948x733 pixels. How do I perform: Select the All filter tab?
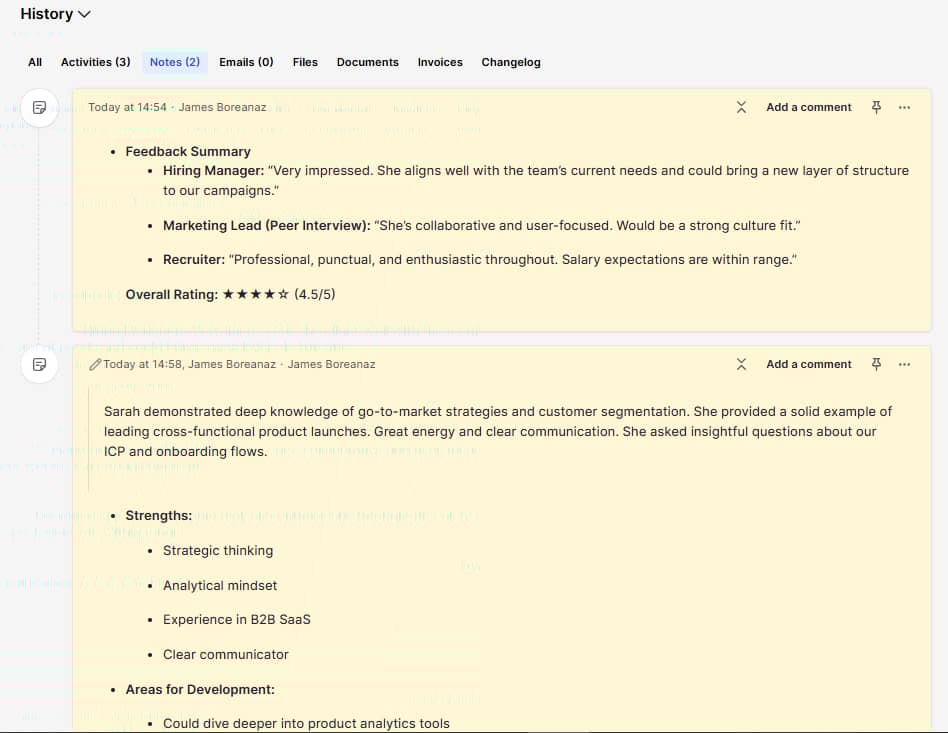[35, 62]
